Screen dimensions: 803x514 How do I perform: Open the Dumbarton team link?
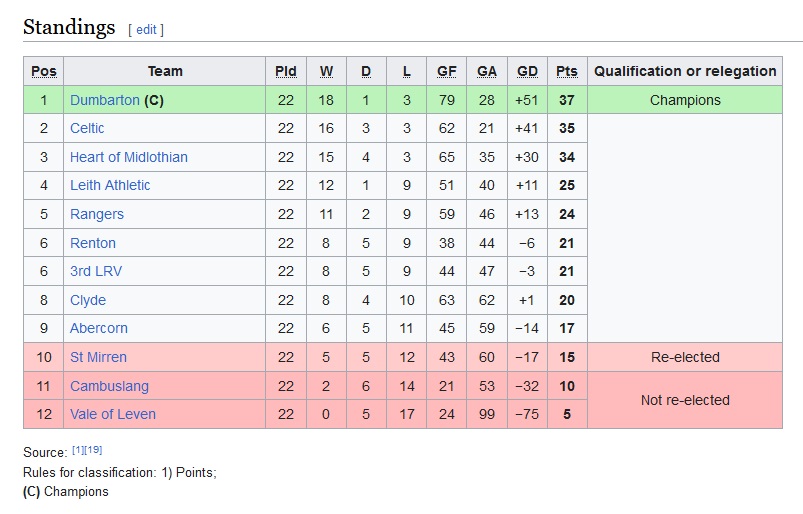pos(105,100)
